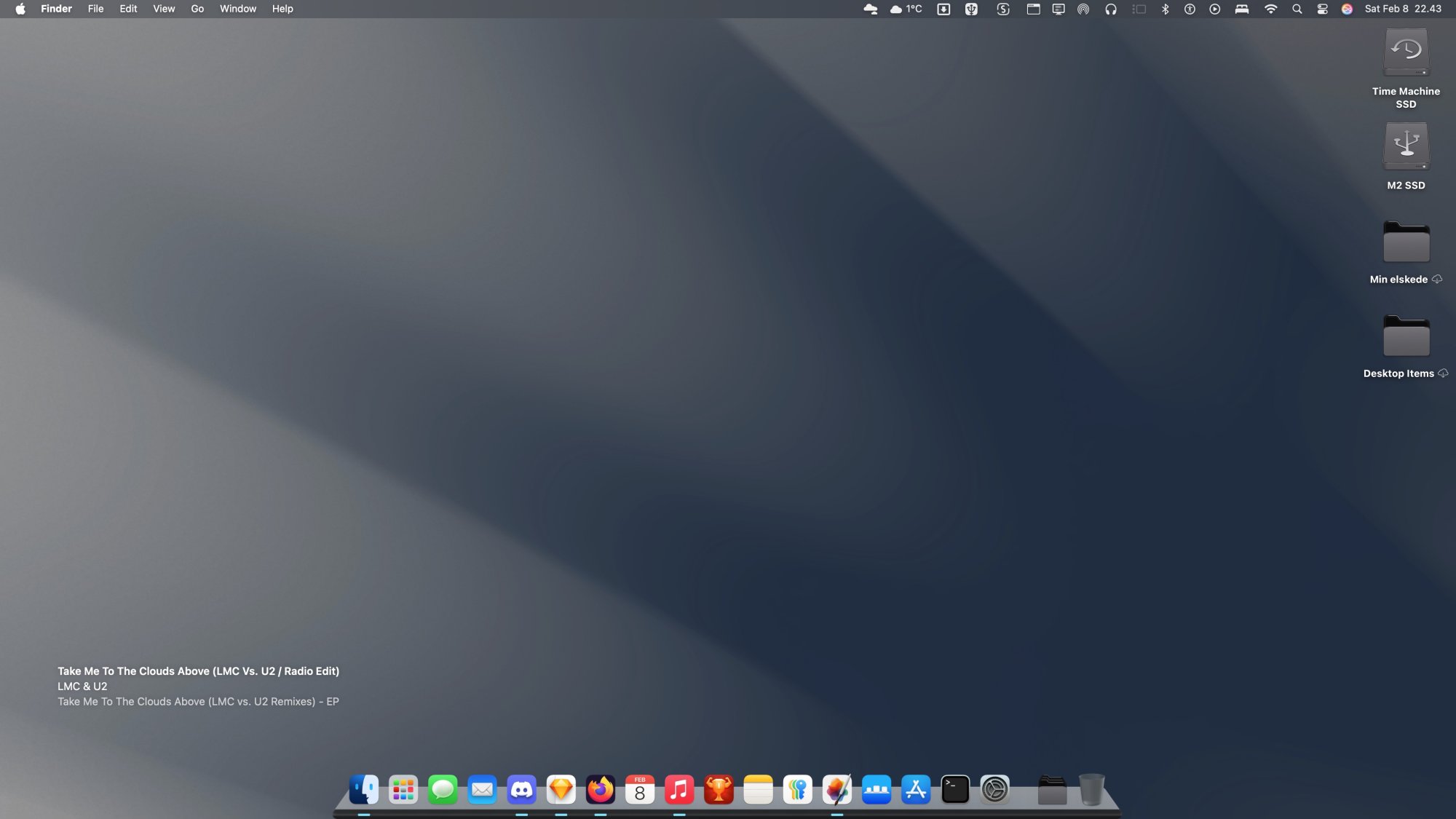Open Launchpad from the Dock
The image size is (1456, 819).
coord(403,789)
